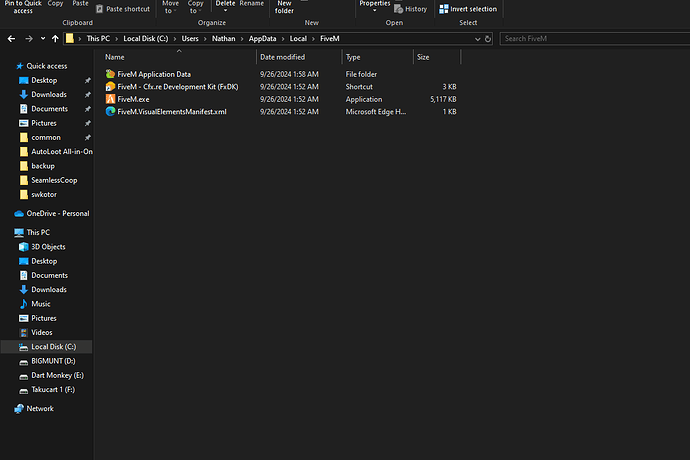Viewport: 690px width, 460px height.
Task: Click the Invert selection button
Action: (466, 9)
